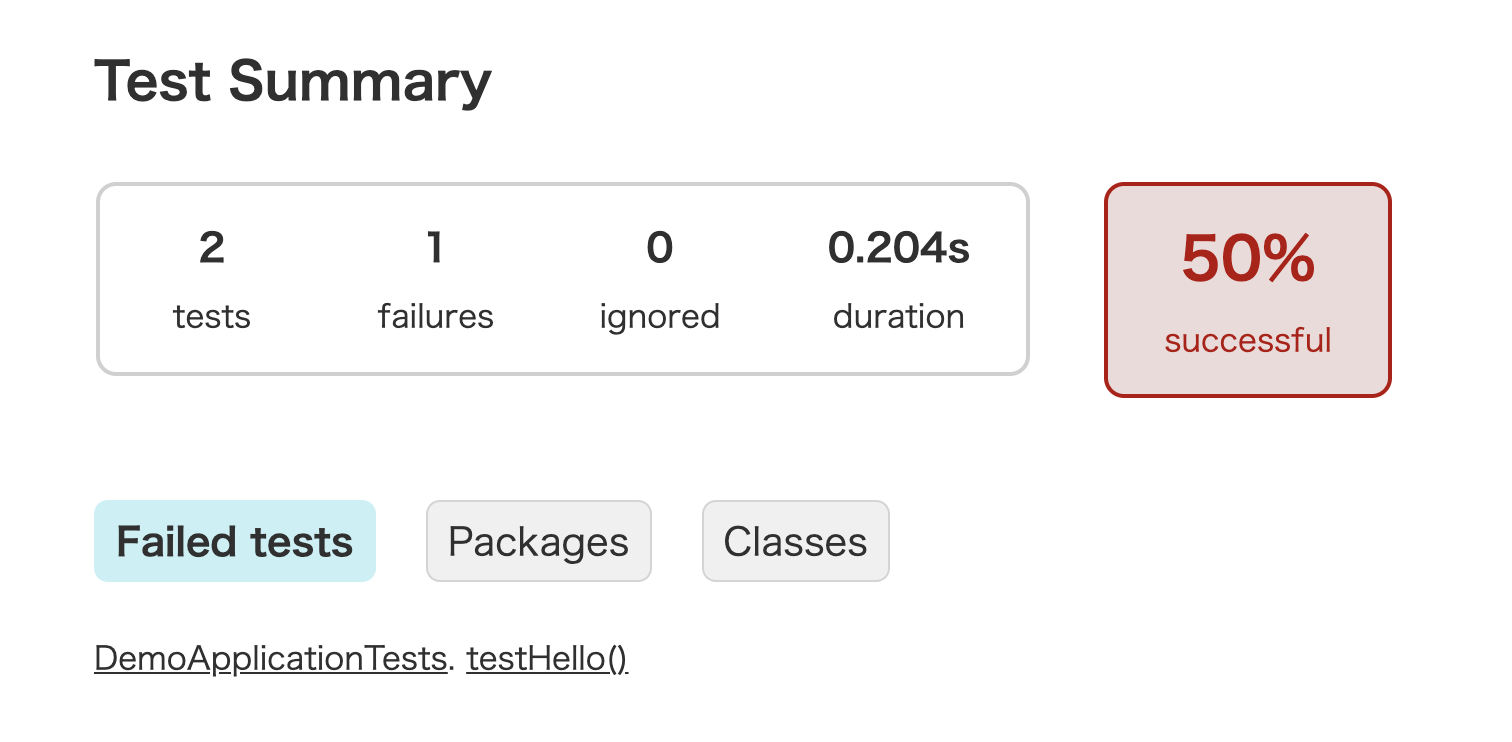This screenshot has width=1512, height=742.
Task: Click the 0.204s duration value
Action: [x=898, y=248]
